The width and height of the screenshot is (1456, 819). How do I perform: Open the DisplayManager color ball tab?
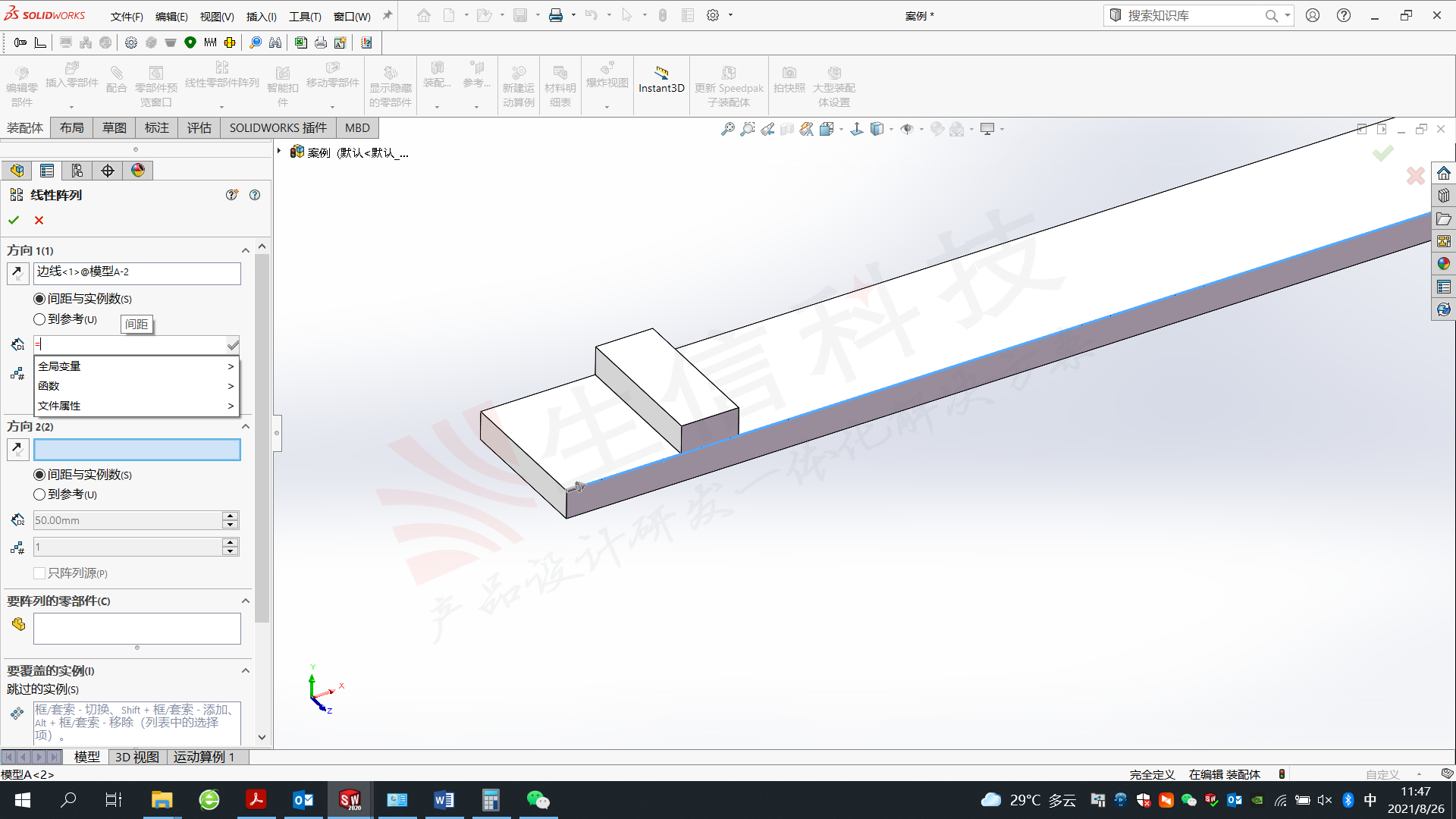point(137,171)
